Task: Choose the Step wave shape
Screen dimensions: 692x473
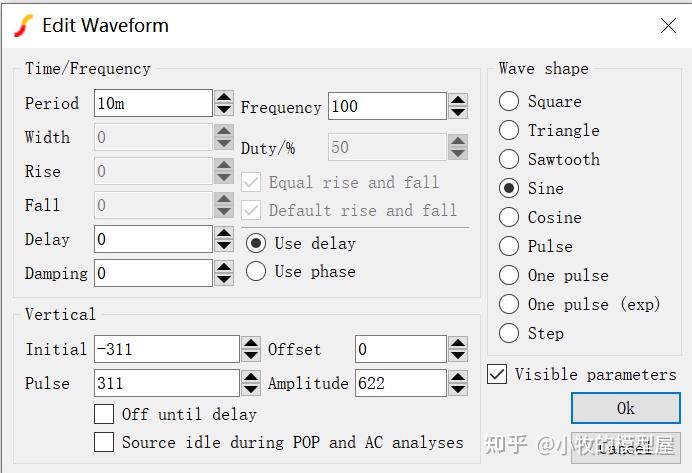Action: coord(509,333)
